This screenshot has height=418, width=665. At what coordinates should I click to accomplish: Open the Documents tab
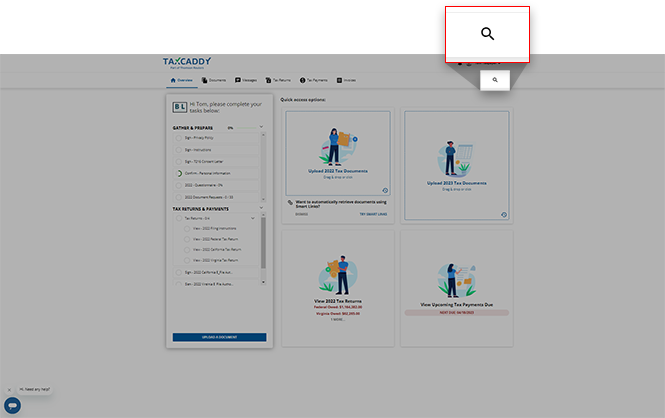click(x=214, y=80)
